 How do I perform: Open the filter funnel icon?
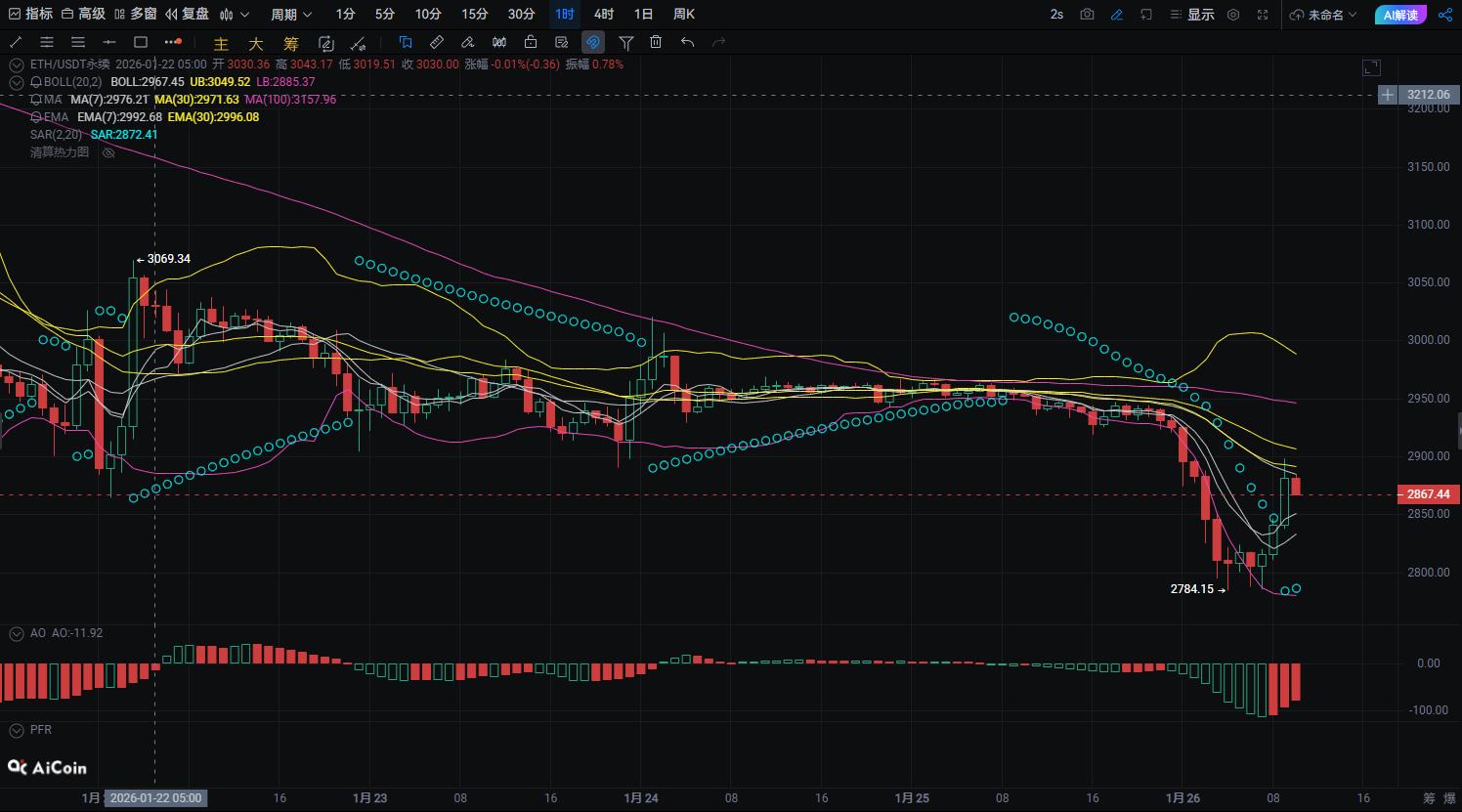click(626, 42)
